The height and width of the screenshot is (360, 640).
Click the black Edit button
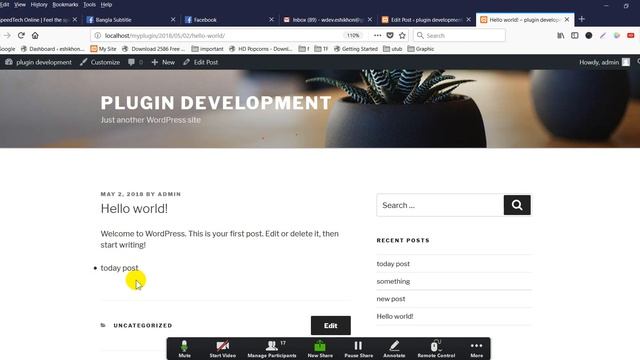pos(331,325)
